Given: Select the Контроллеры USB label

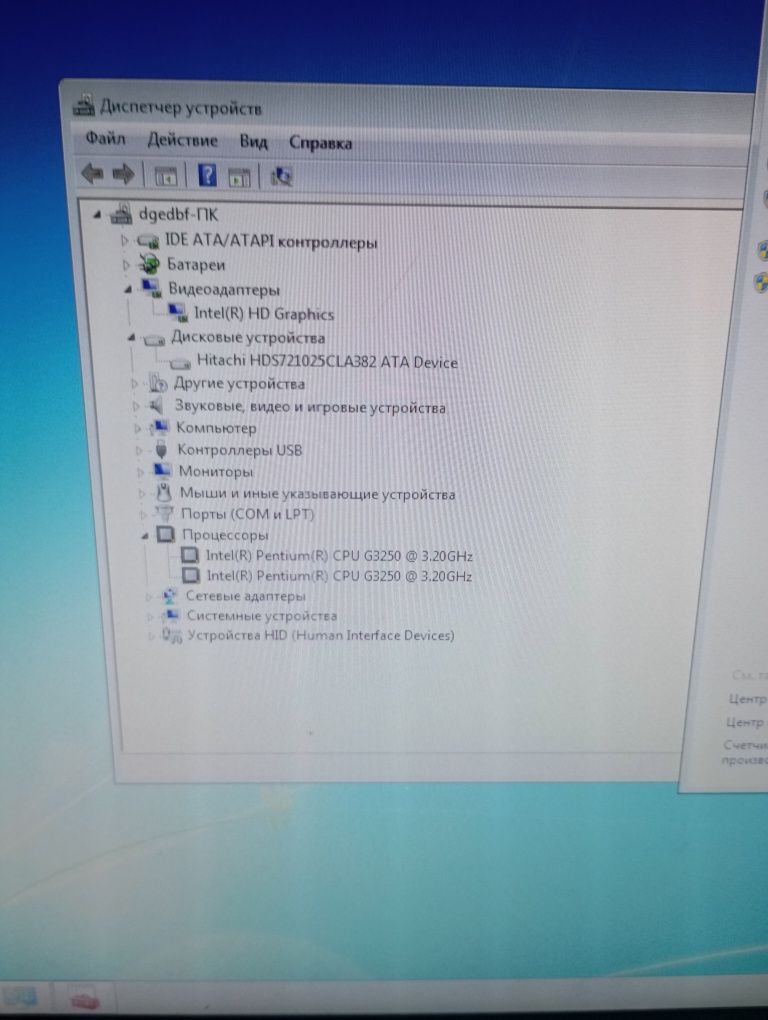Looking at the screenshot, I should pyautogui.click(x=239, y=450).
